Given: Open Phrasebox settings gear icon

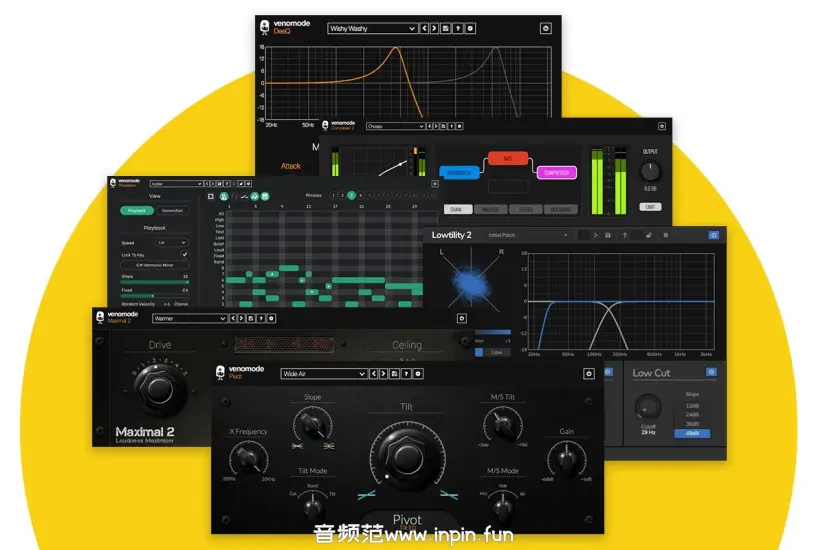Looking at the screenshot, I should [x=248, y=184].
